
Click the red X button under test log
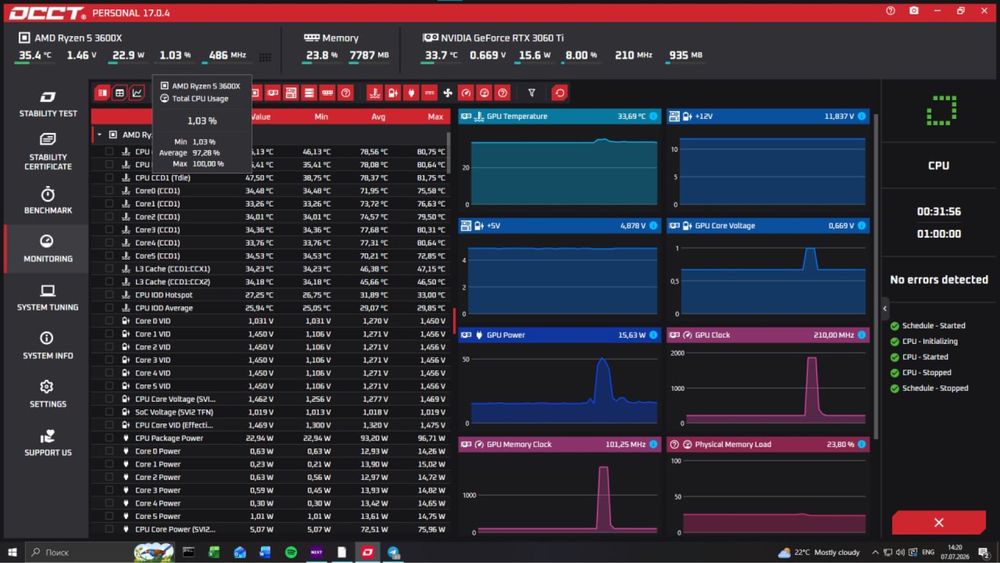click(939, 523)
